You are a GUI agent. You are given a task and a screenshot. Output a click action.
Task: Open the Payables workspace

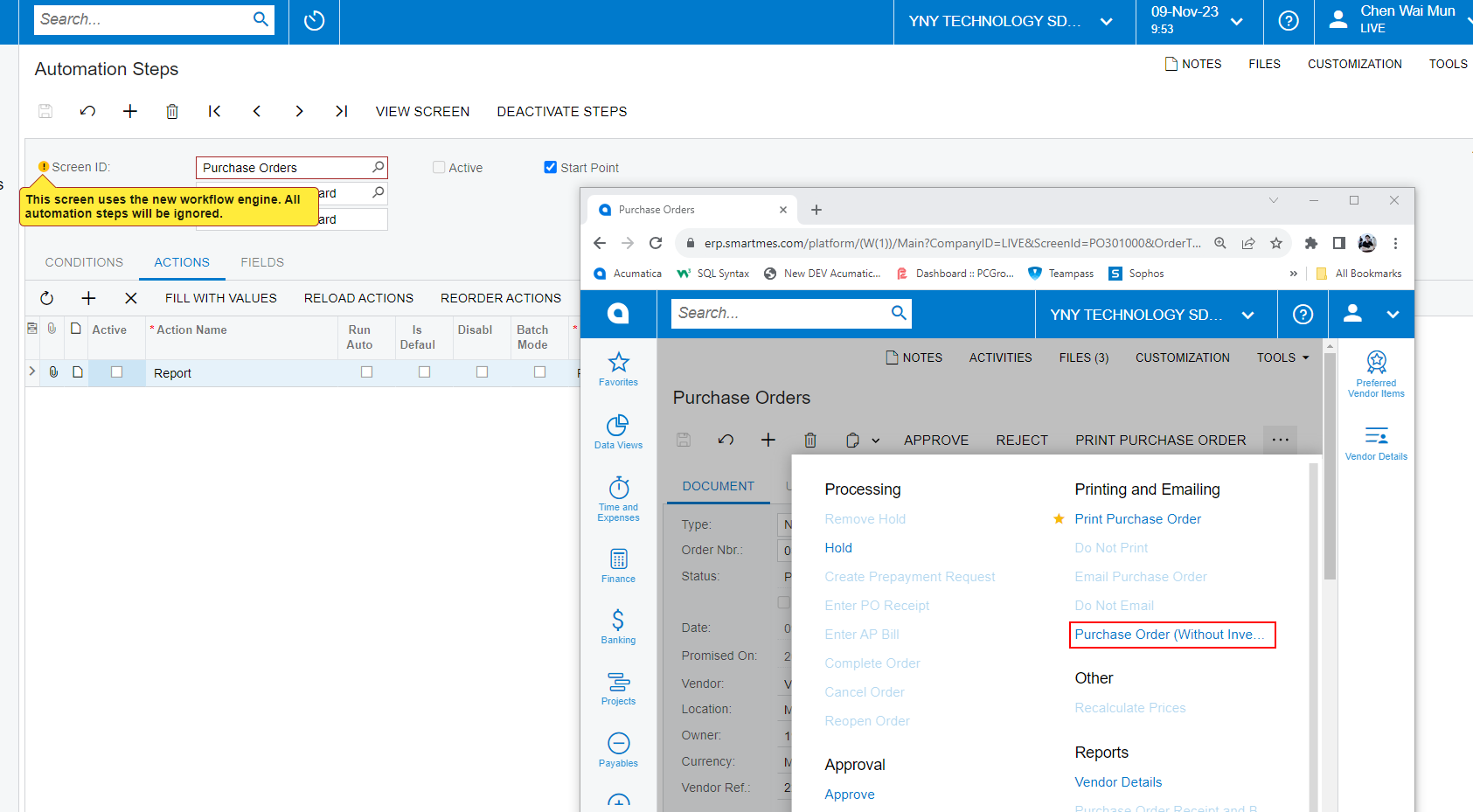tap(618, 750)
